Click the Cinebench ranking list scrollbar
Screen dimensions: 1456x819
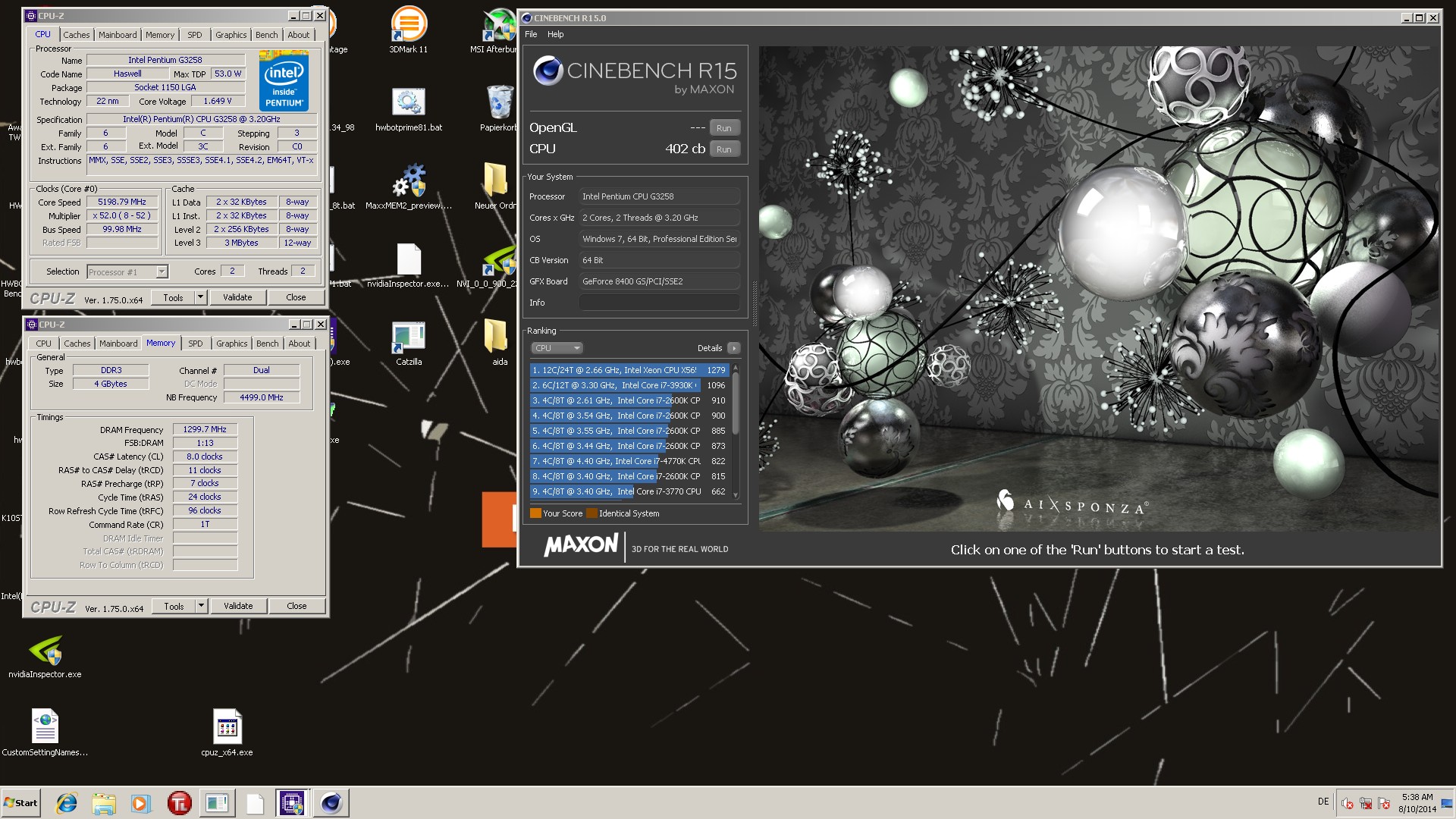click(735, 431)
